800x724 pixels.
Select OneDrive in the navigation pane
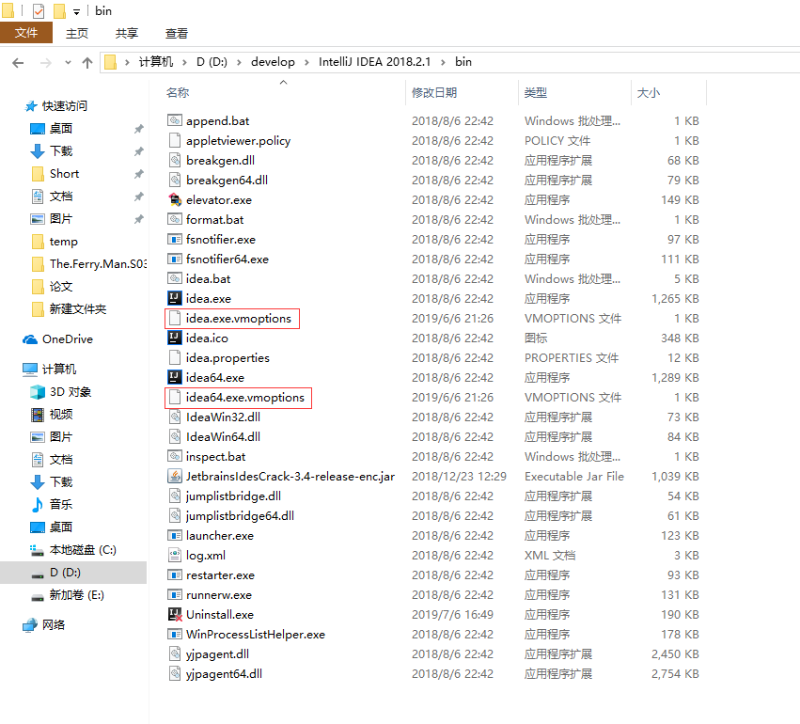click(x=67, y=339)
